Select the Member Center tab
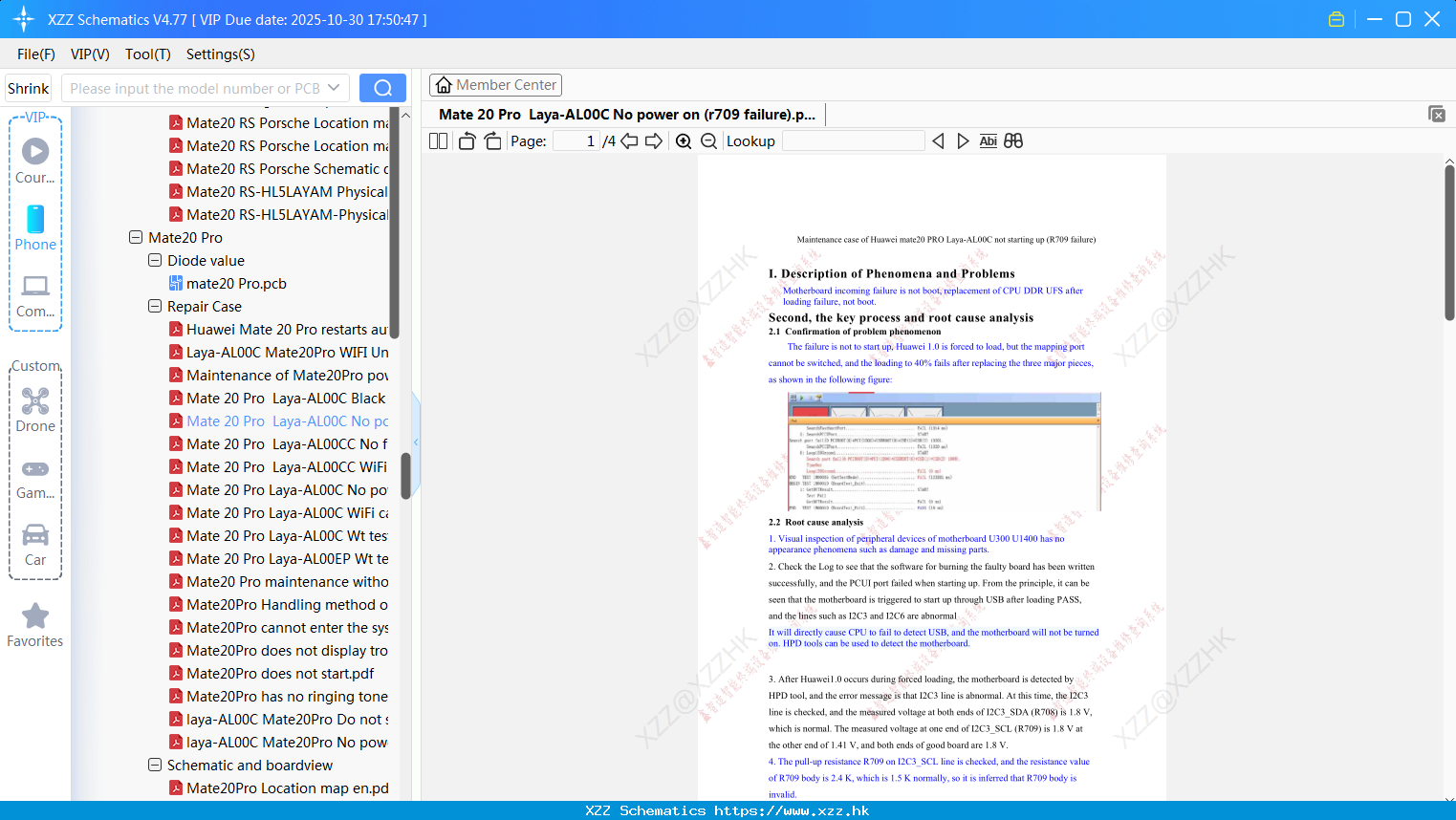This screenshot has width=1456, height=820. 495,85
